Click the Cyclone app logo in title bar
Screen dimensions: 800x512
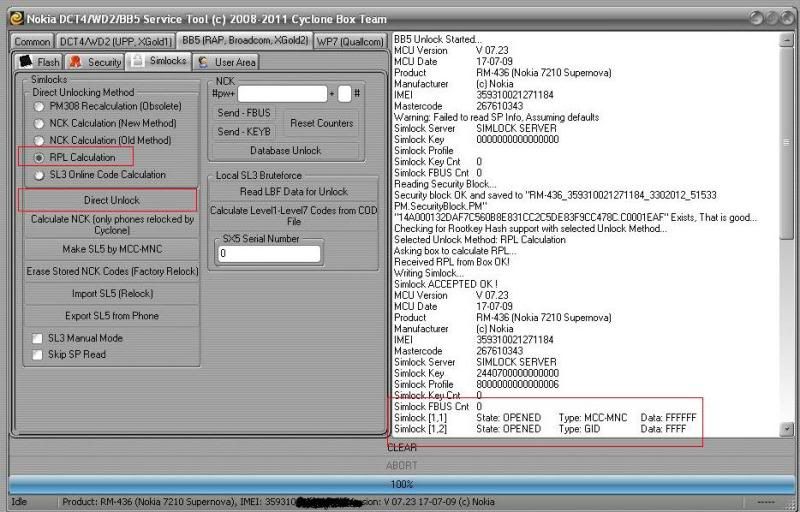[15, 17]
